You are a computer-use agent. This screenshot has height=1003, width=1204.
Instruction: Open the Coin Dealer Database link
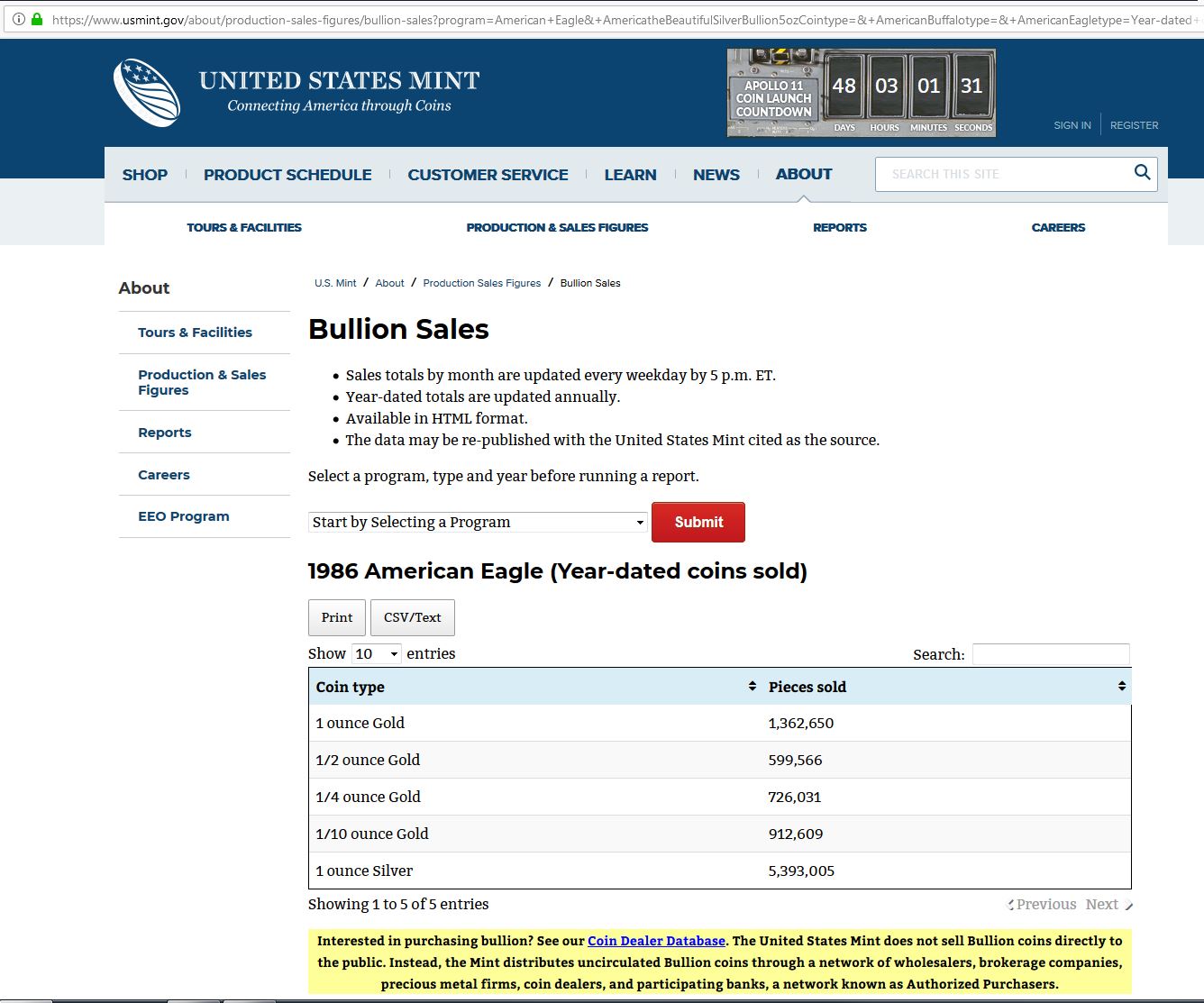(656, 941)
